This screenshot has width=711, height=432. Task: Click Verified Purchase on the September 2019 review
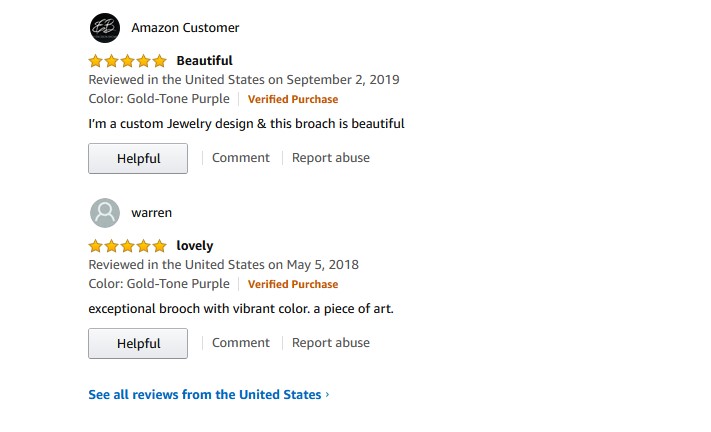click(x=293, y=100)
